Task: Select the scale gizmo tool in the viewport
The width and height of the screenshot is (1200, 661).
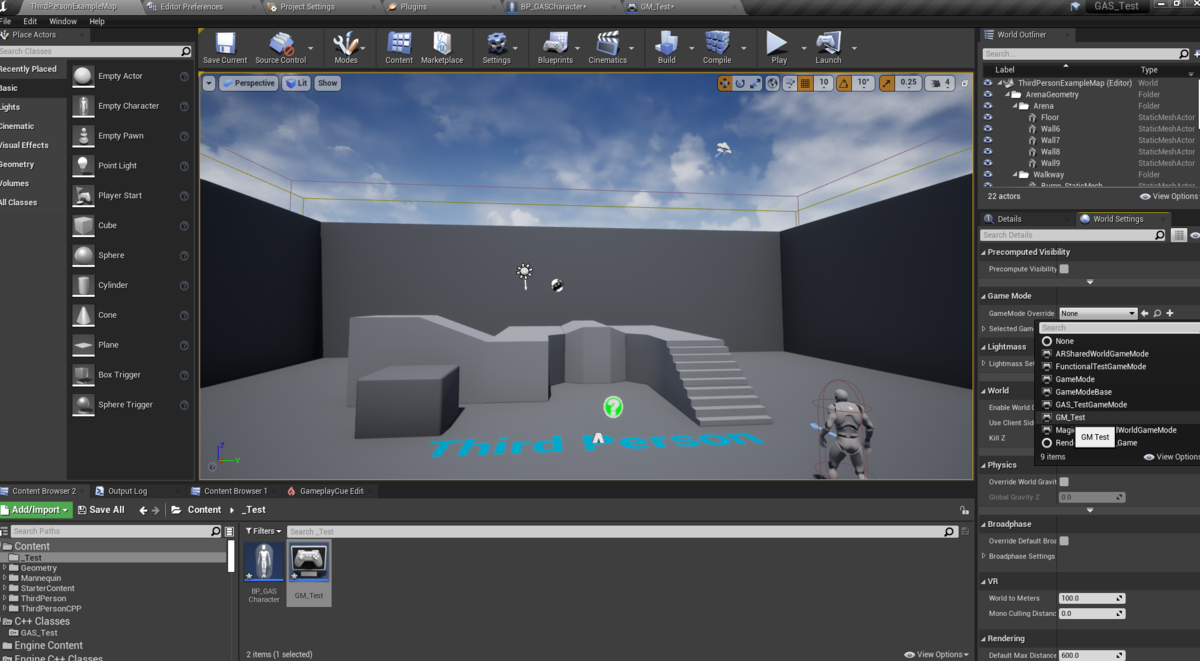Action: click(x=756, y=83)
